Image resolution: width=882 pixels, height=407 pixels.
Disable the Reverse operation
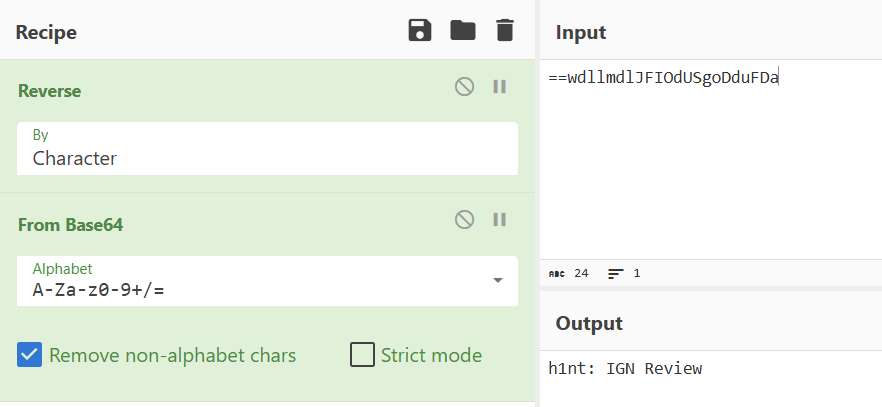(x=464, y=87)
